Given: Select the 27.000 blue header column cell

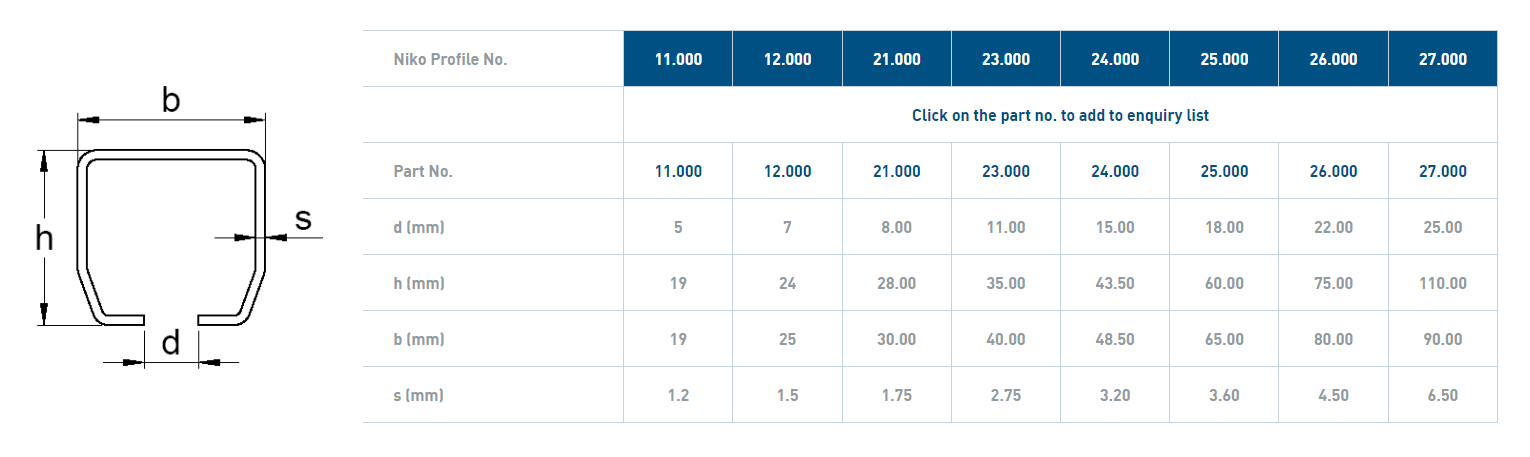Looking at the screenshot, I should [x=1442, y=59].
